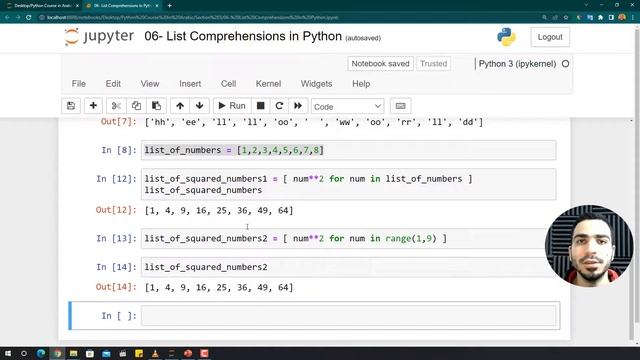Viewport: 640px width, 360px height.
Task: Click the Logout button
Action: point(550,37)
